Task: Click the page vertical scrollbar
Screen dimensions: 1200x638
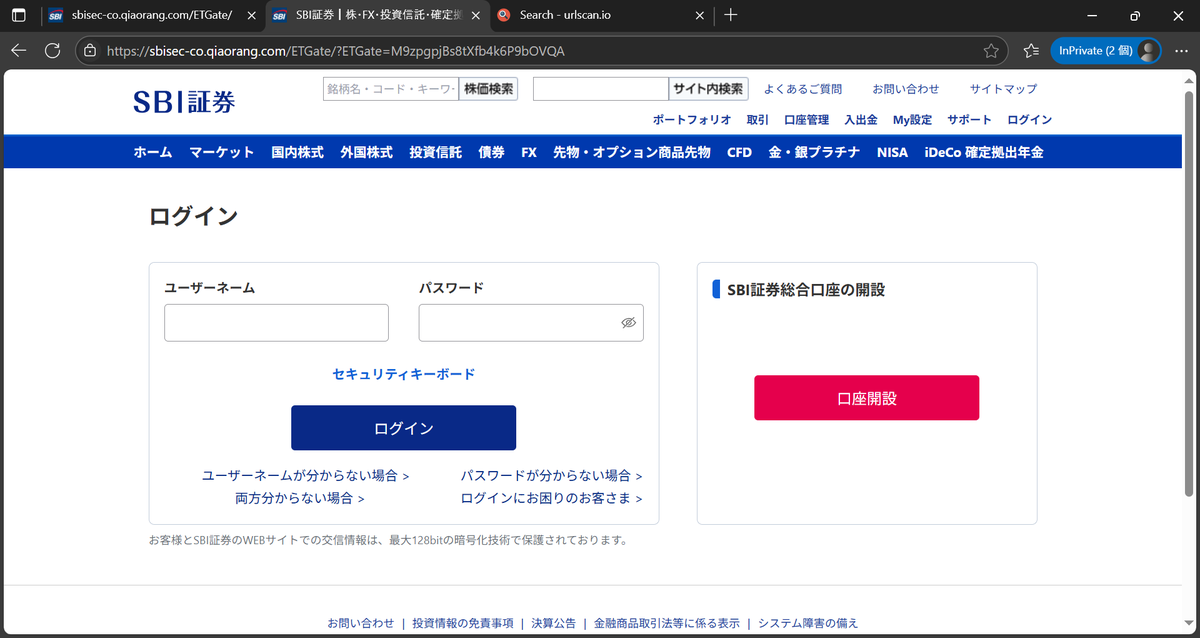Action: [x=1189, y=295]
